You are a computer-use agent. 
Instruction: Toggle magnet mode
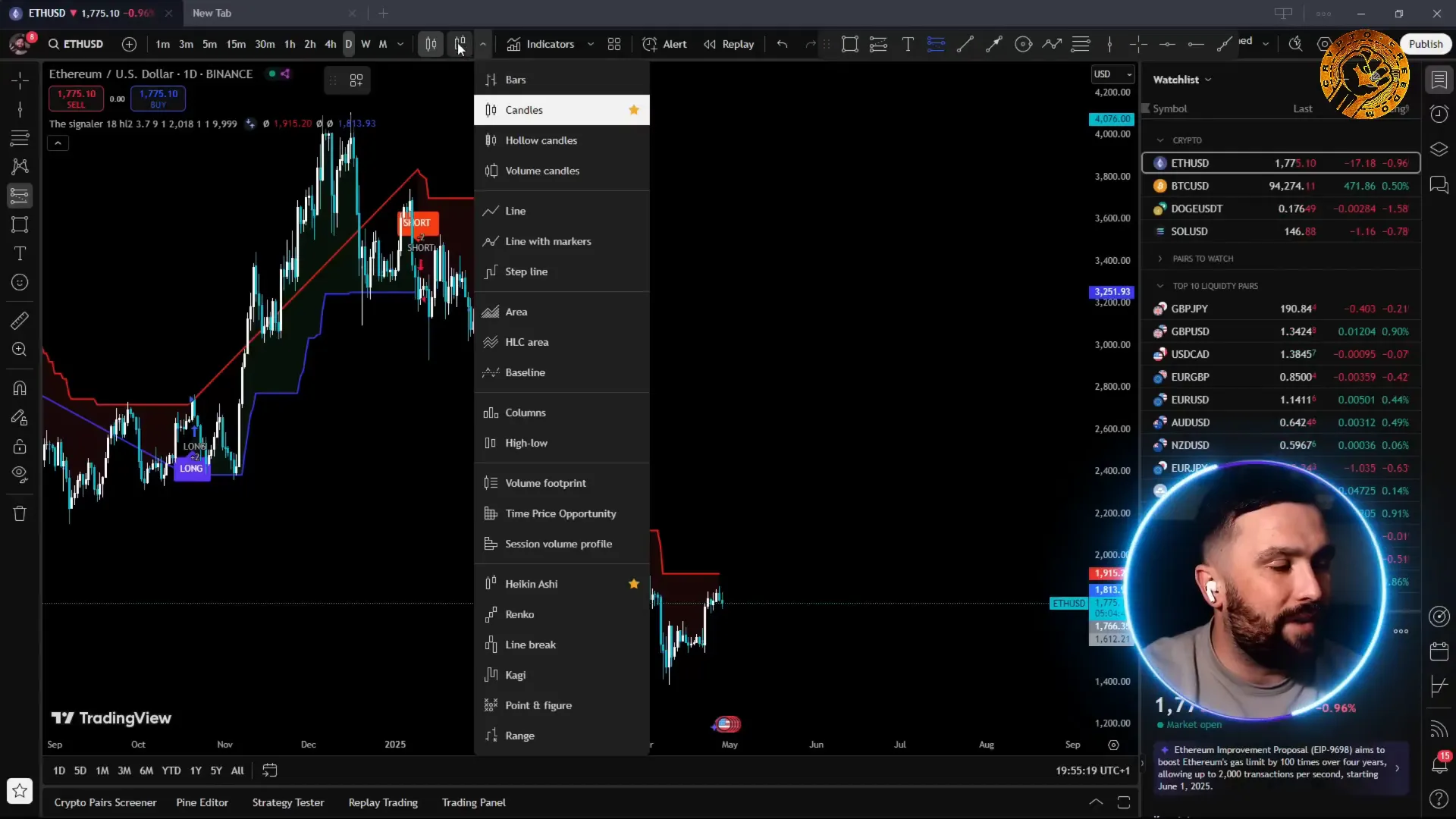20,388
